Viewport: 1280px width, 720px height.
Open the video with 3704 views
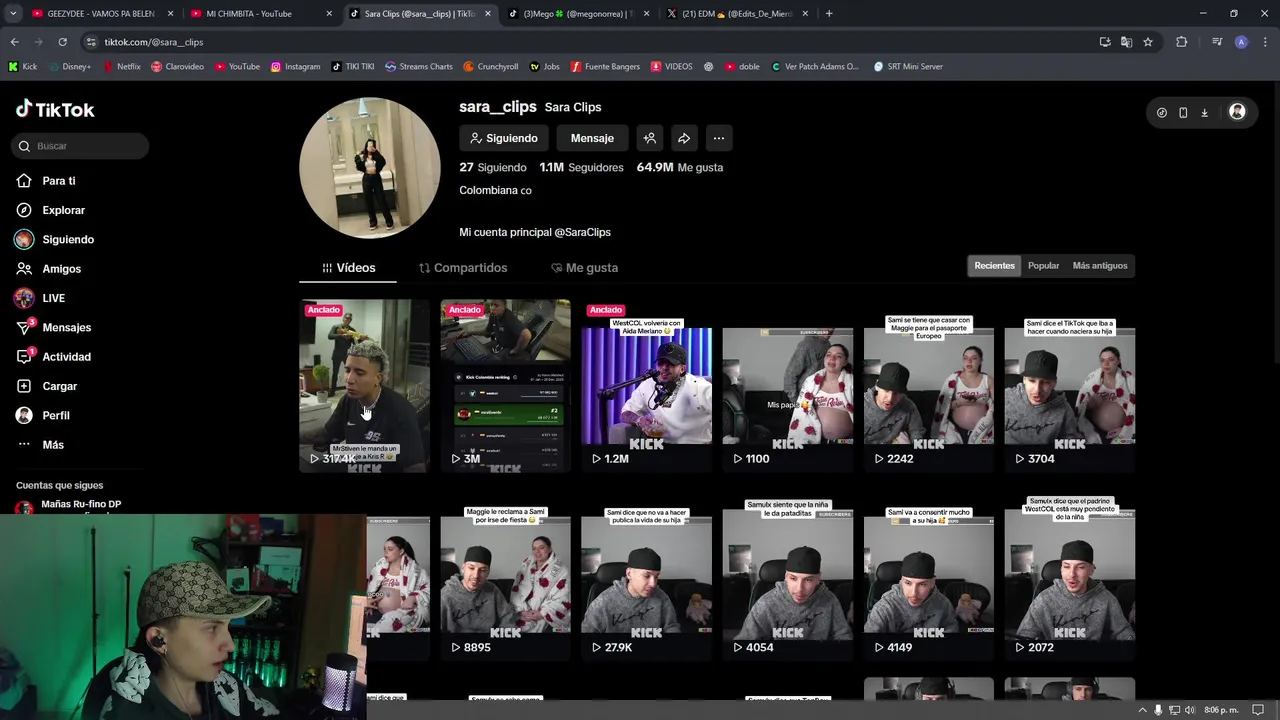(x=1069, y=386)
